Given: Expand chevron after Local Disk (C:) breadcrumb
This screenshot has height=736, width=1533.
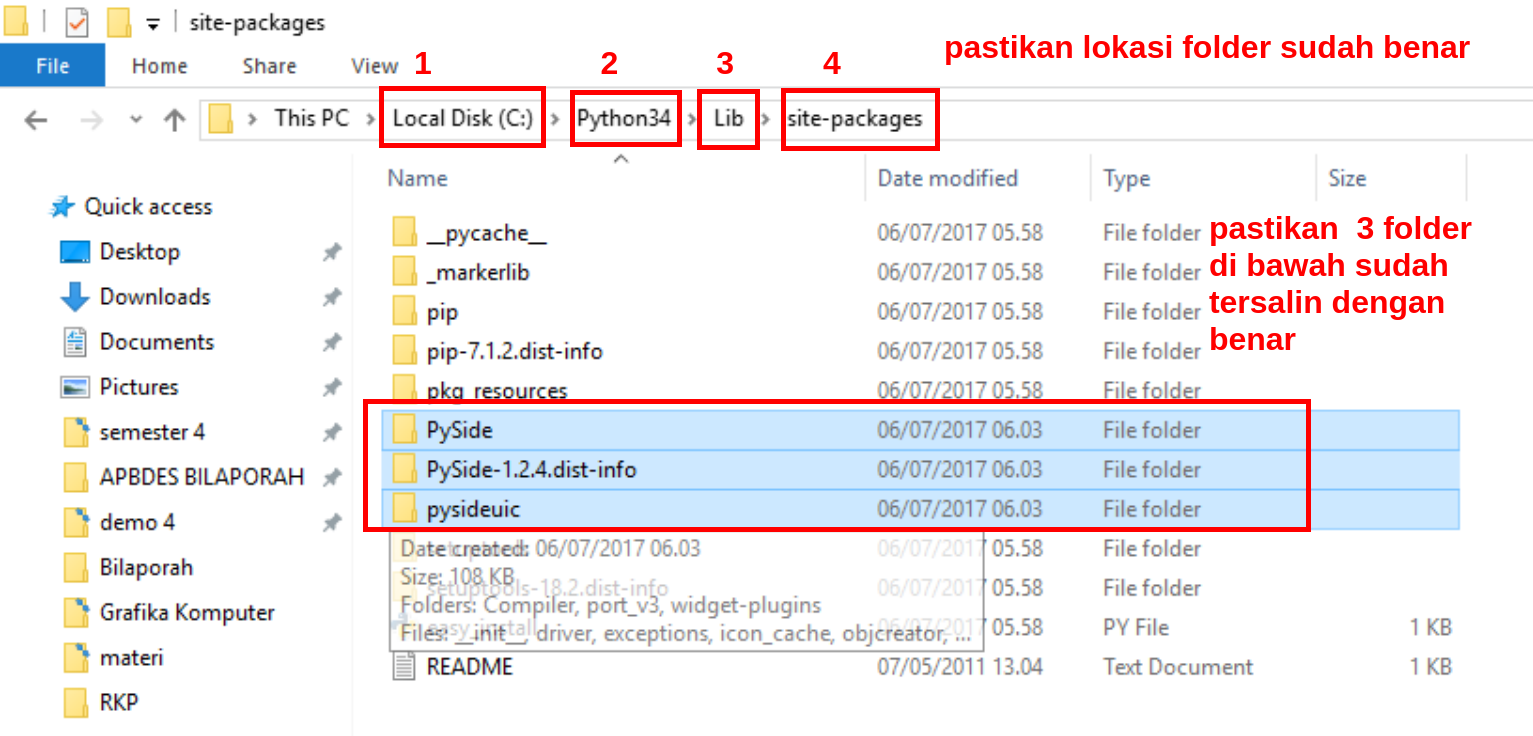Looking at the screenshot, I should coord(554,119).
